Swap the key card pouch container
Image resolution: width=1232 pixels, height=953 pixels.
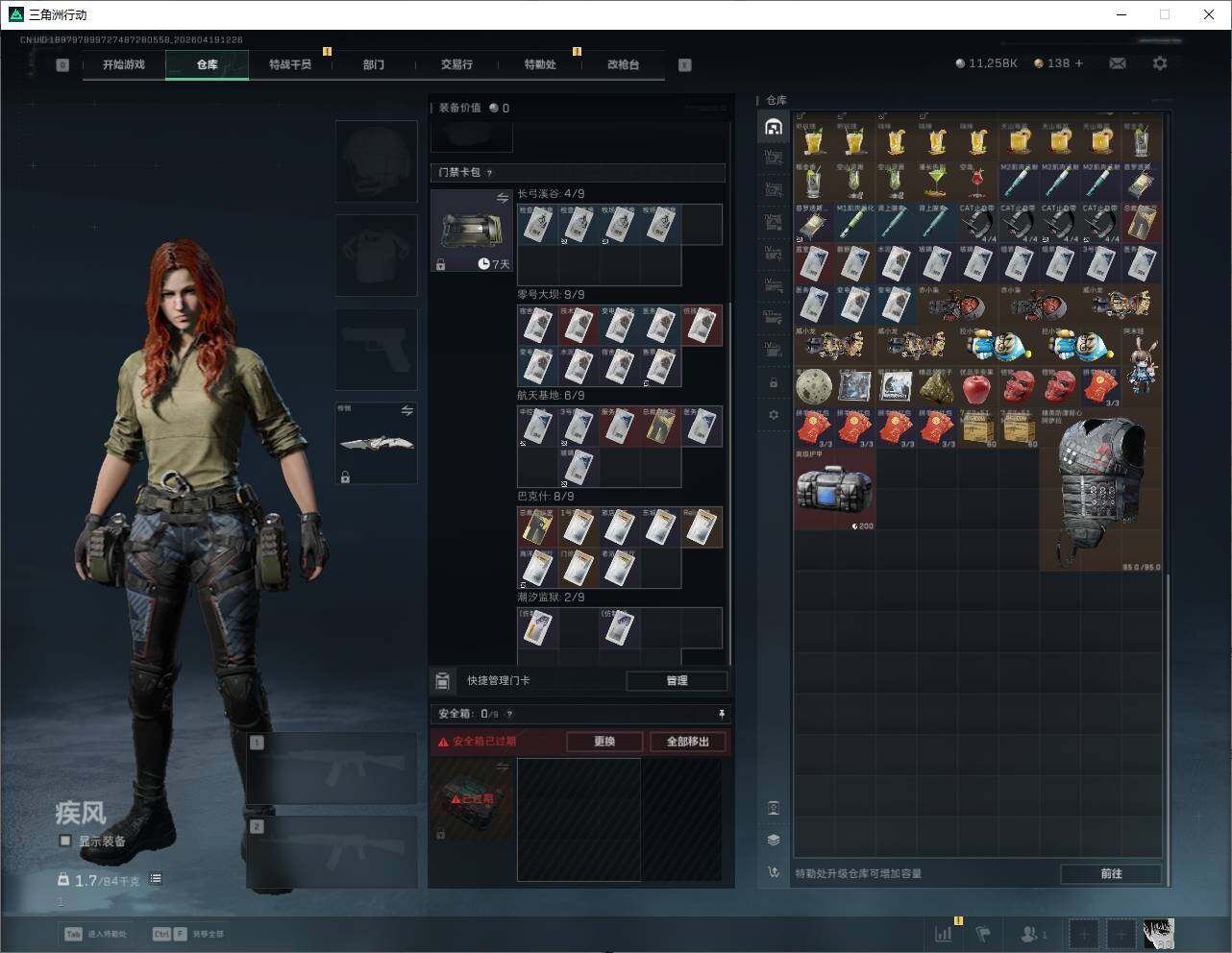[503, 198]
